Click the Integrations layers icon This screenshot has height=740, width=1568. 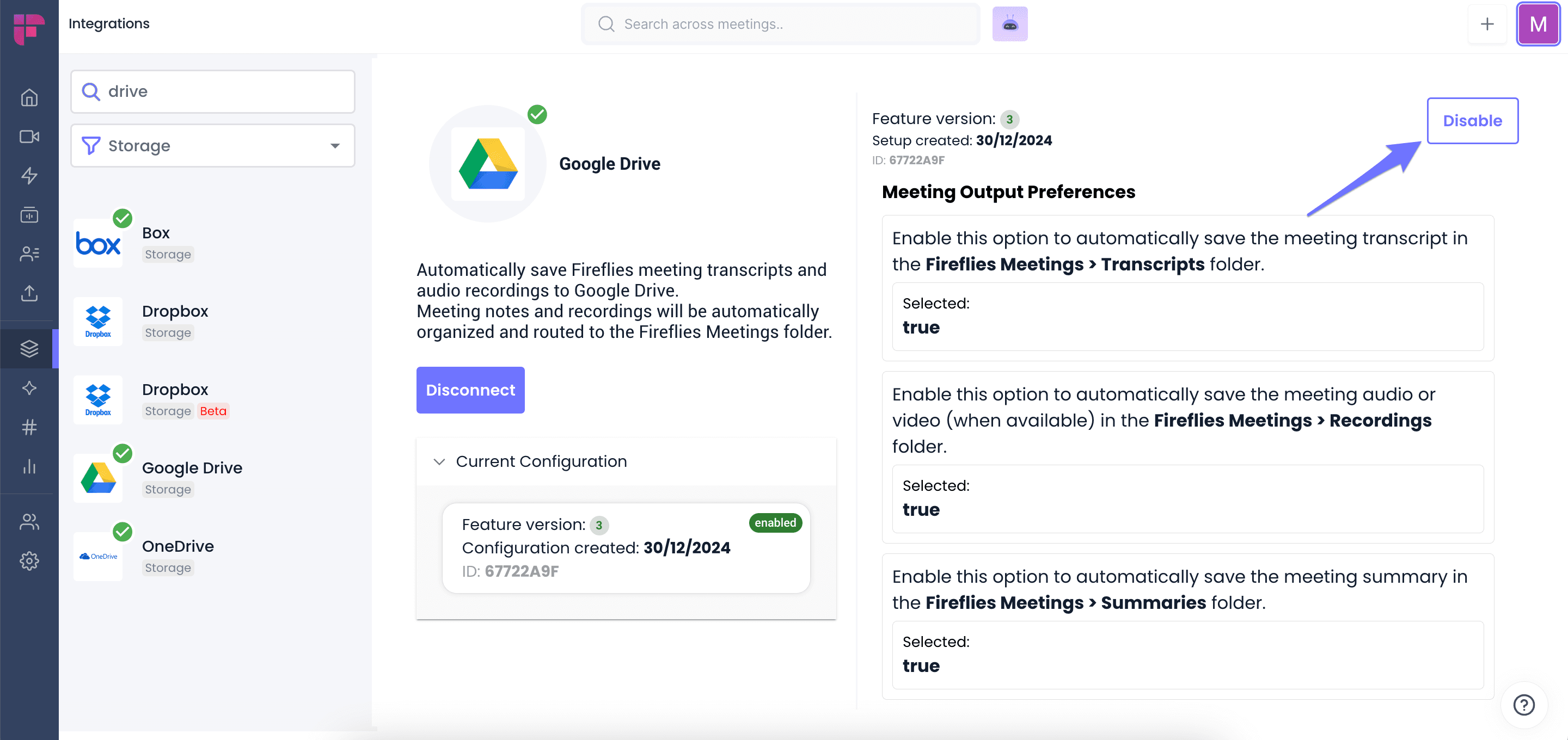(x=29, y=349)
